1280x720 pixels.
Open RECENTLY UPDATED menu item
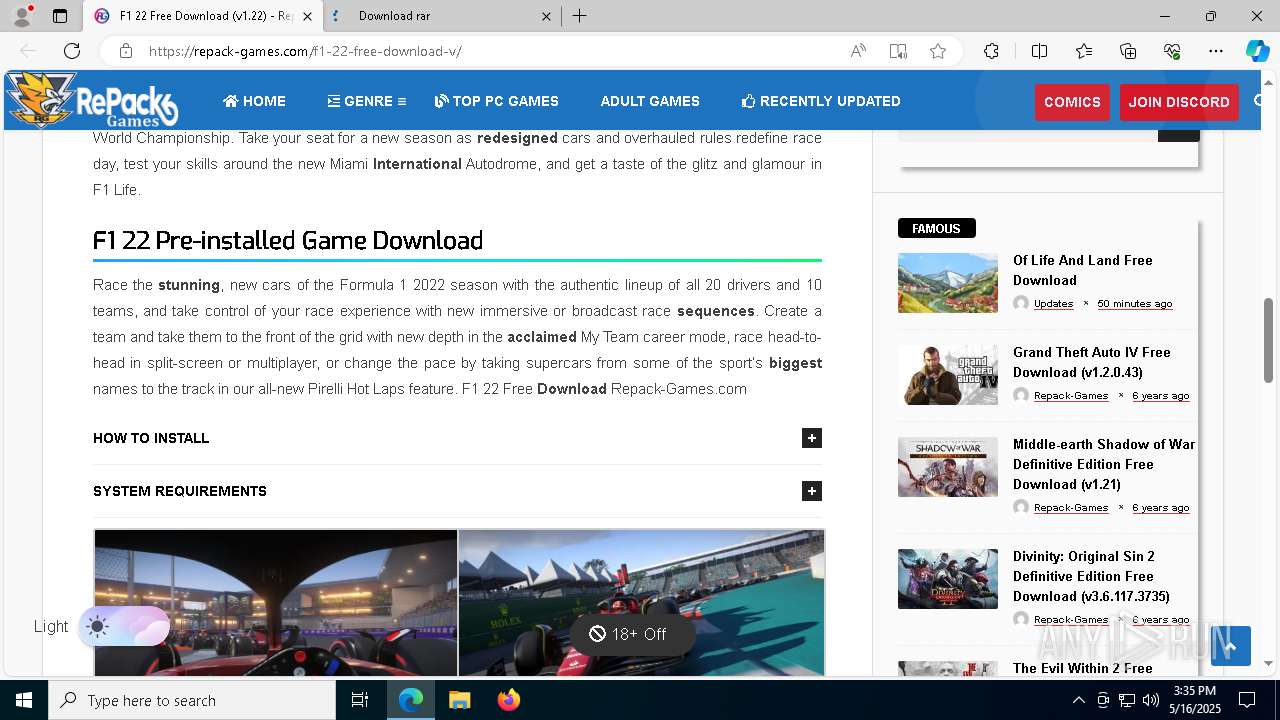click(x=821, y=101)
